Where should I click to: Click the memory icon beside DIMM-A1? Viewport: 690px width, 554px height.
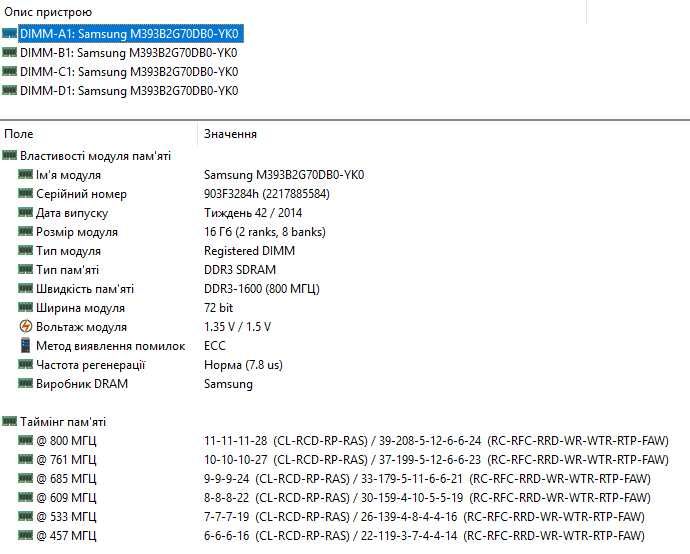click(x=9, y=33)
